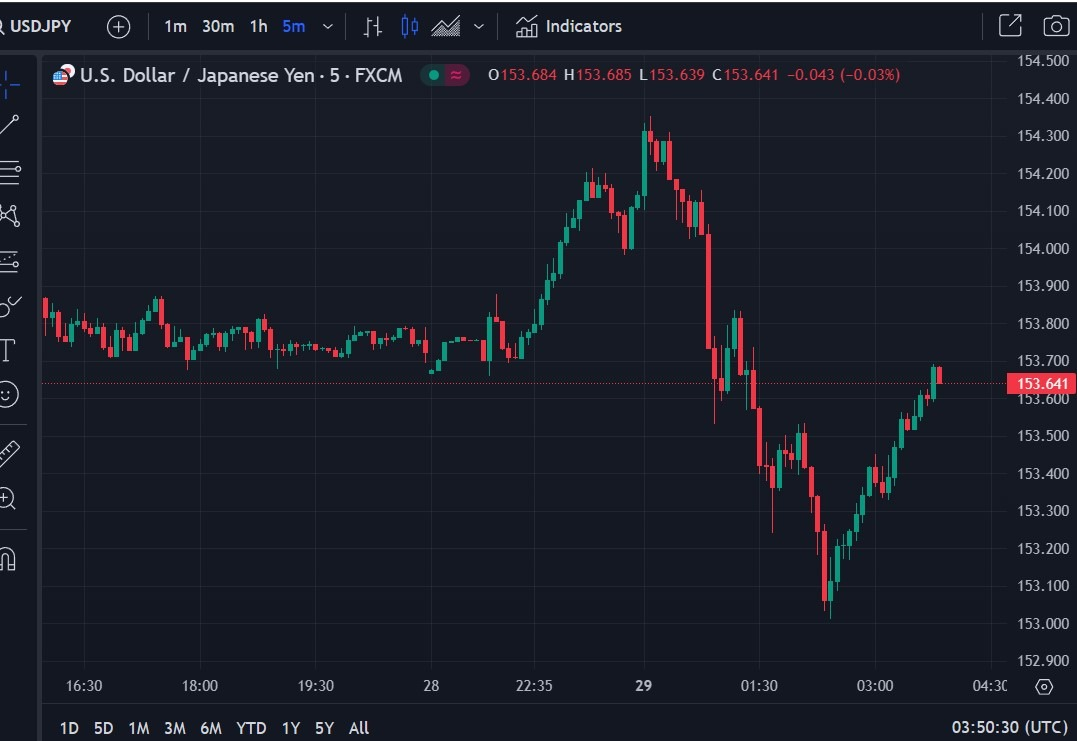Set date range to YTD
This screenshot has height=741, width=1077.
pos(251,728)
